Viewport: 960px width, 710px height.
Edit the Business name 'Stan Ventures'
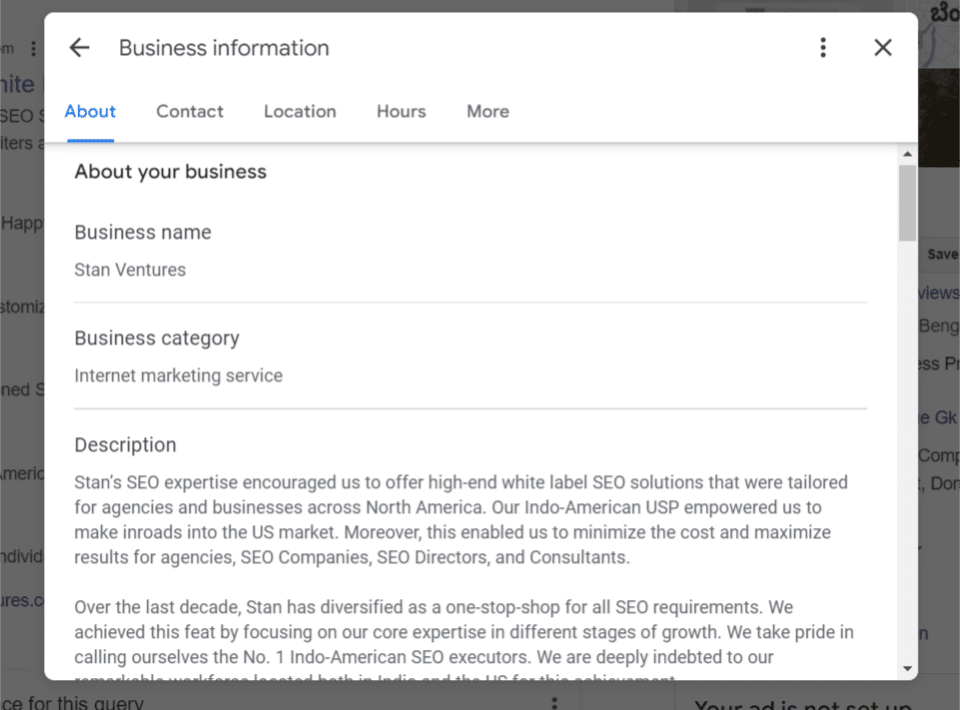(130, 270)
